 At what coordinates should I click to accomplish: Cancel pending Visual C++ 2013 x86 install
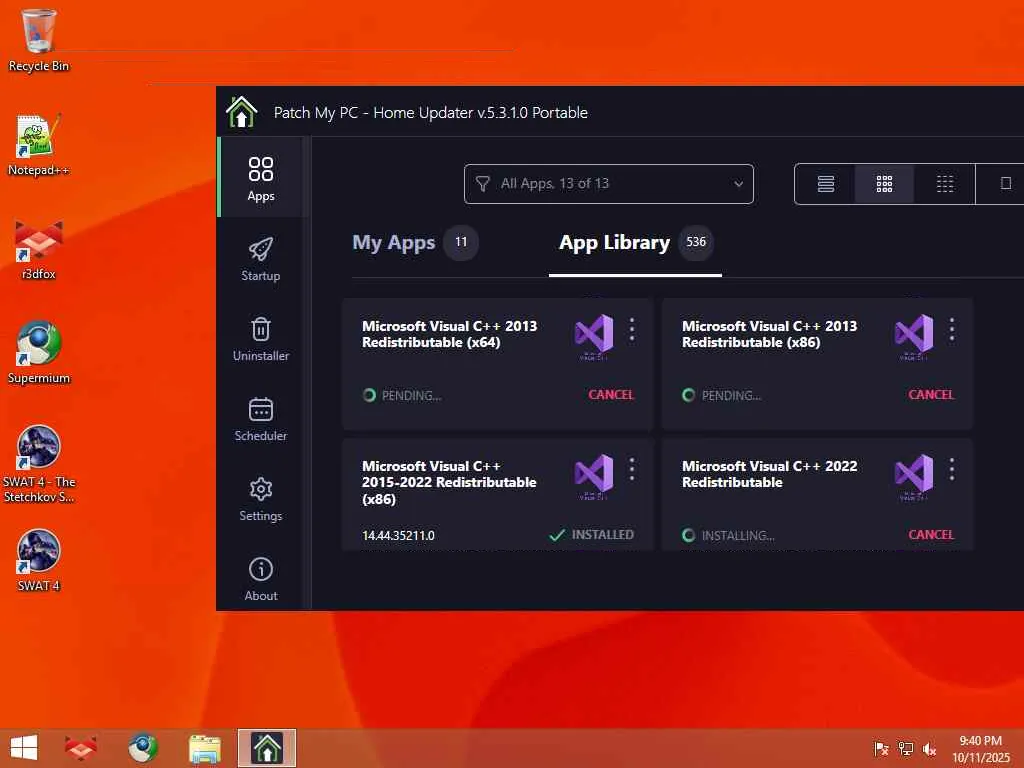tap(931, 395)
